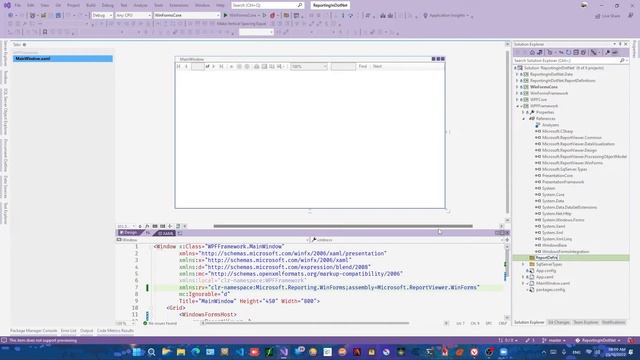Select the PresentationCore reference
The width and height of the screenshot is (640, 360).
[x=557, y=176]
